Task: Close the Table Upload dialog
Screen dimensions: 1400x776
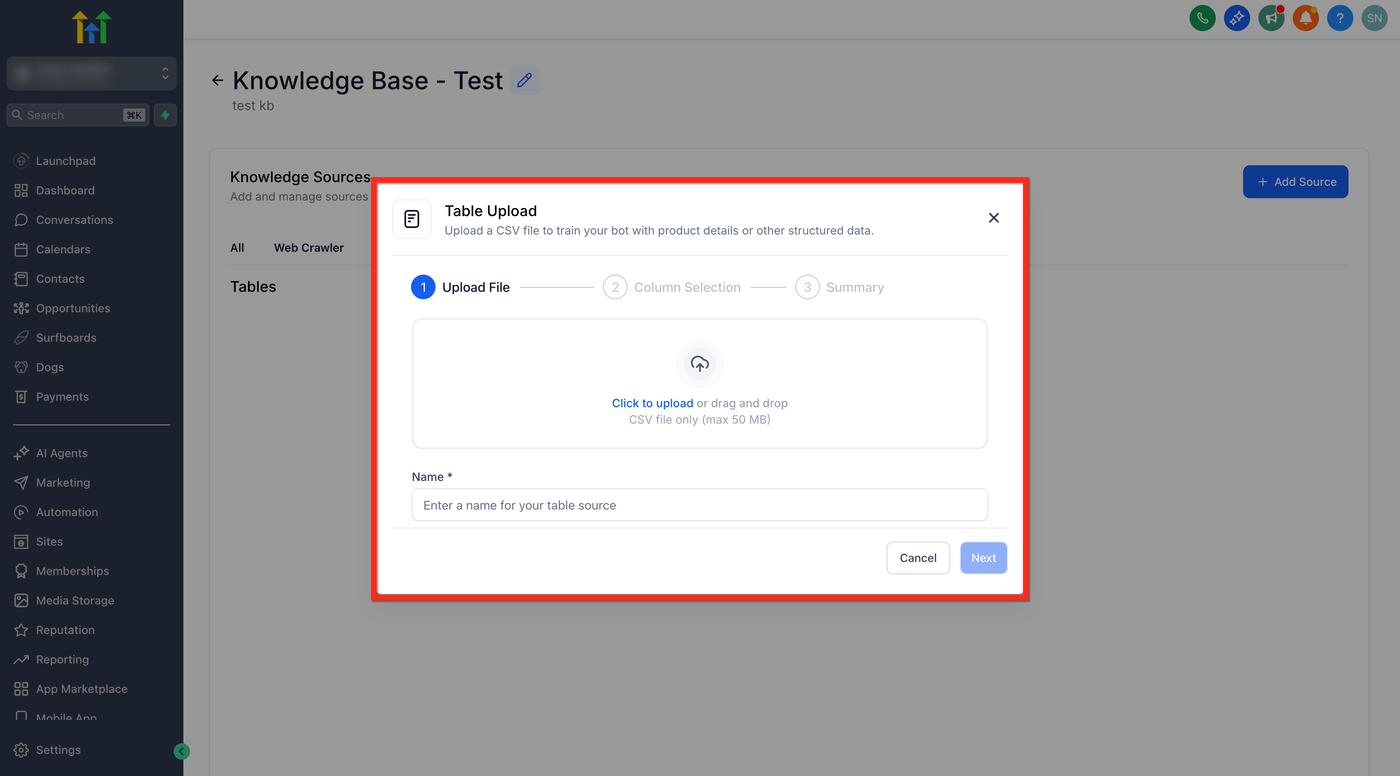Action: pos(993,218)
